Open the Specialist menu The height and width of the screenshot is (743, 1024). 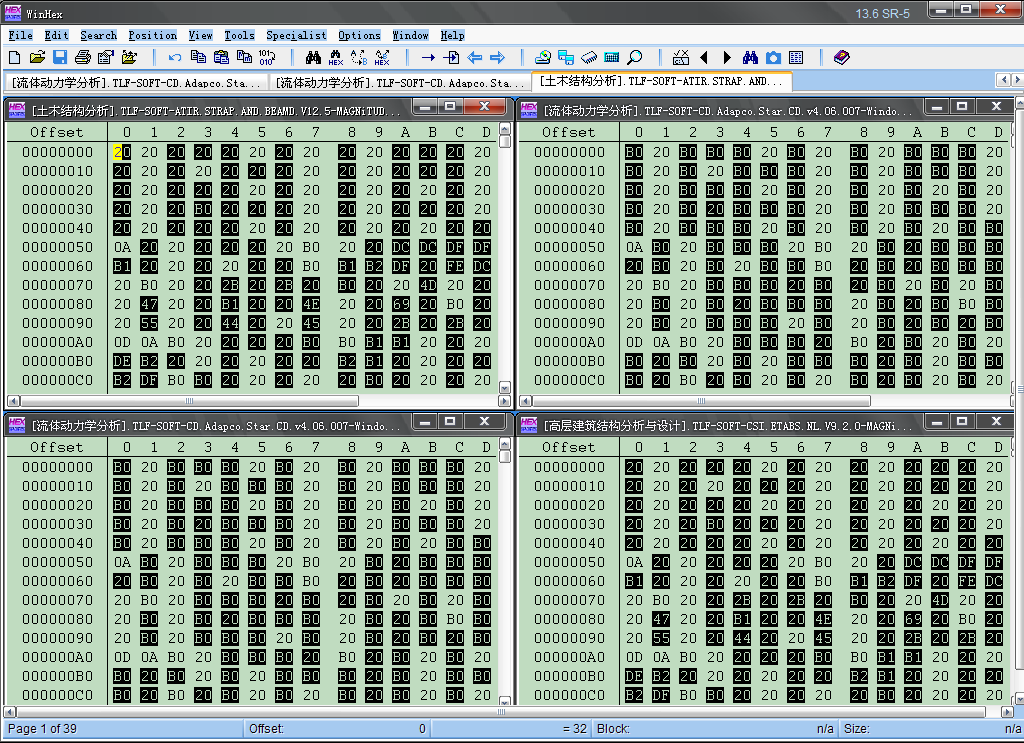point(296,35)
